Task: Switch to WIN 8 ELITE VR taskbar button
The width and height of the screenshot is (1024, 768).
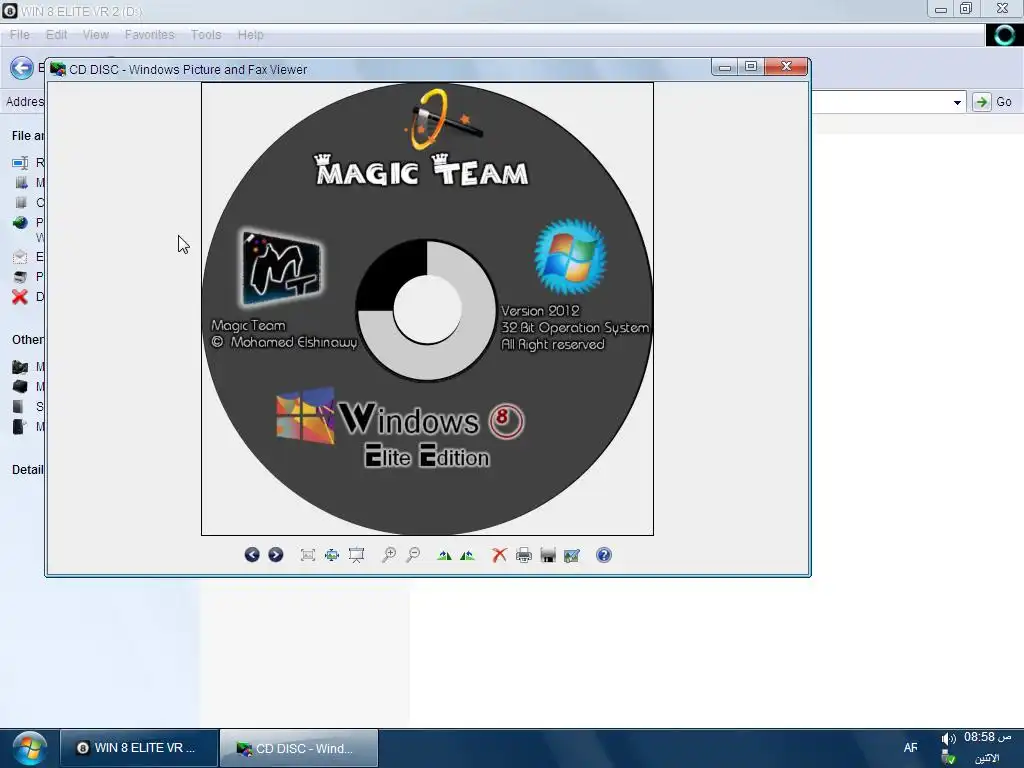Action: tap(138, 748)
